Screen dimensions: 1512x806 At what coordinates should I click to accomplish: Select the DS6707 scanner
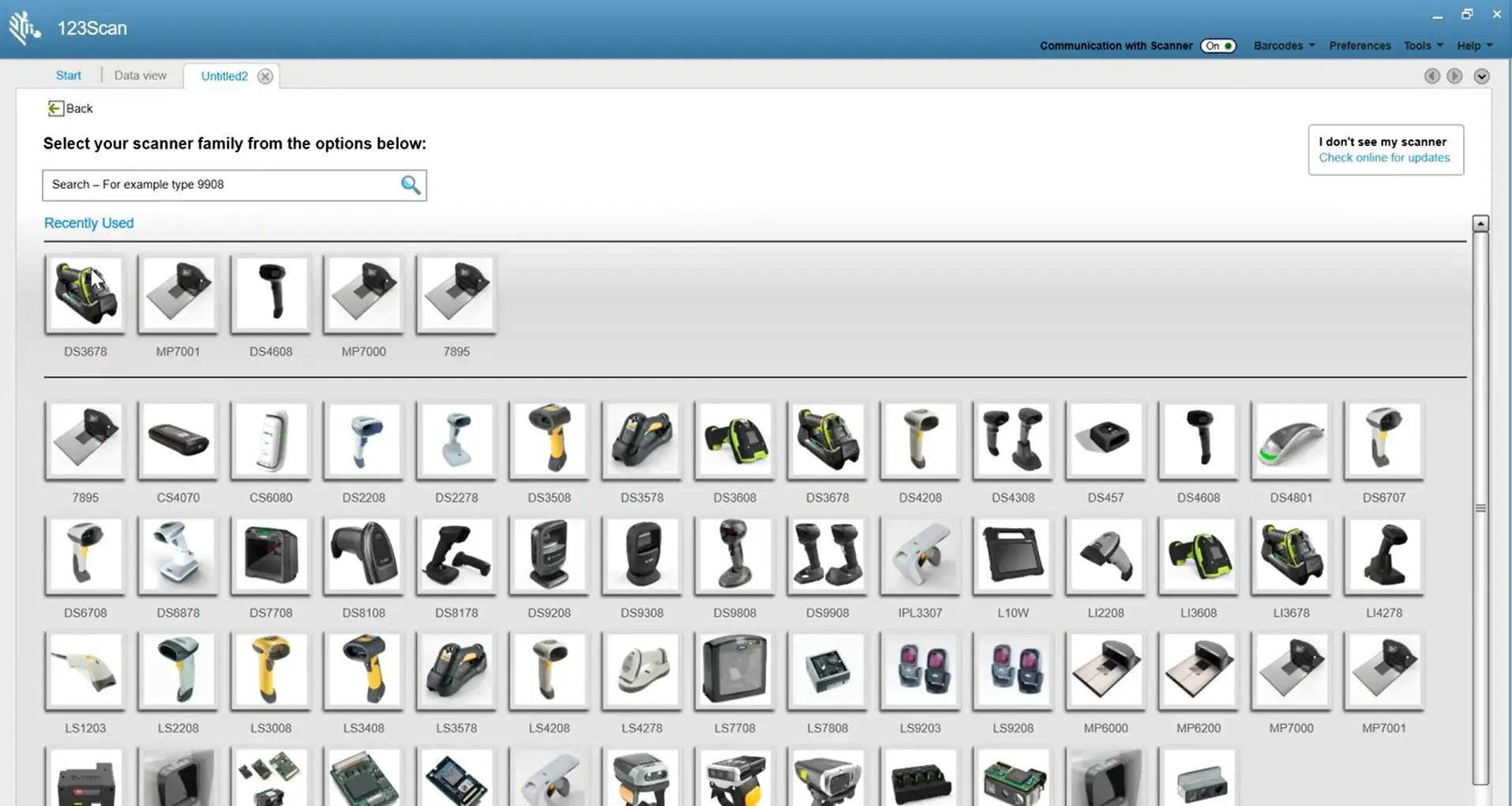click(1384, 440)
